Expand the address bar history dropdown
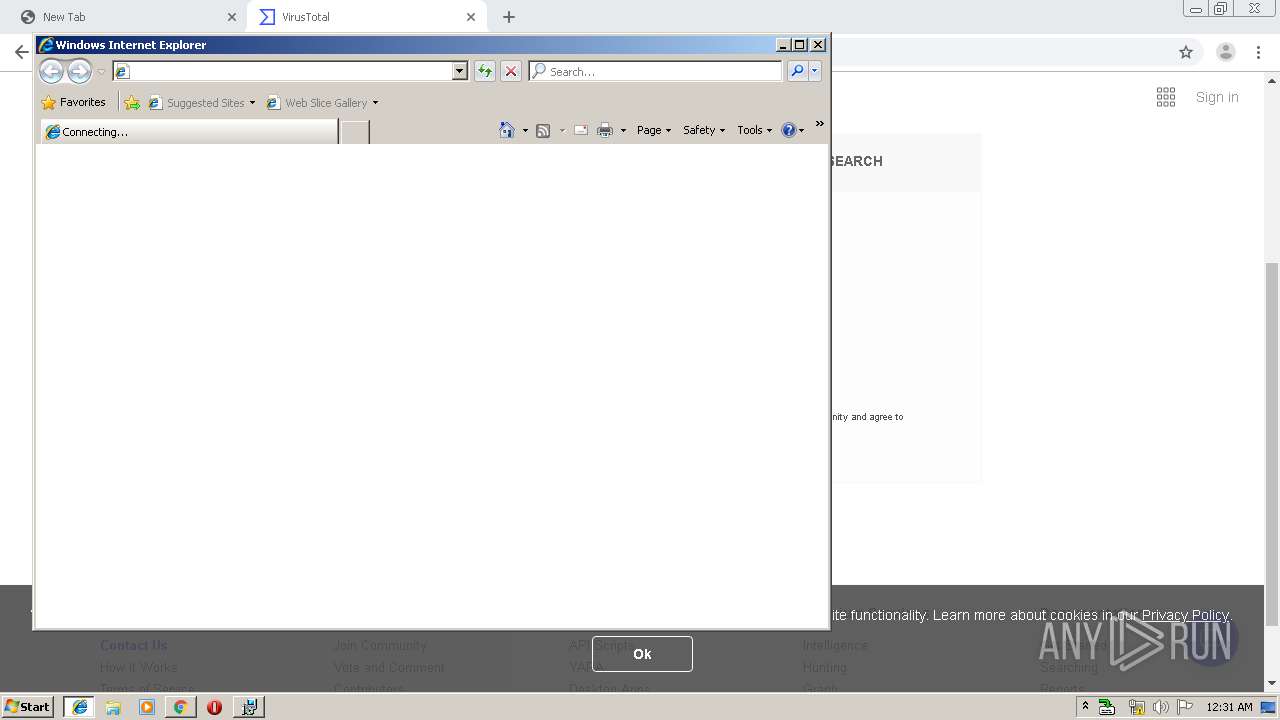Screen dimensions: 1280x720 click(x=460, y=71)
